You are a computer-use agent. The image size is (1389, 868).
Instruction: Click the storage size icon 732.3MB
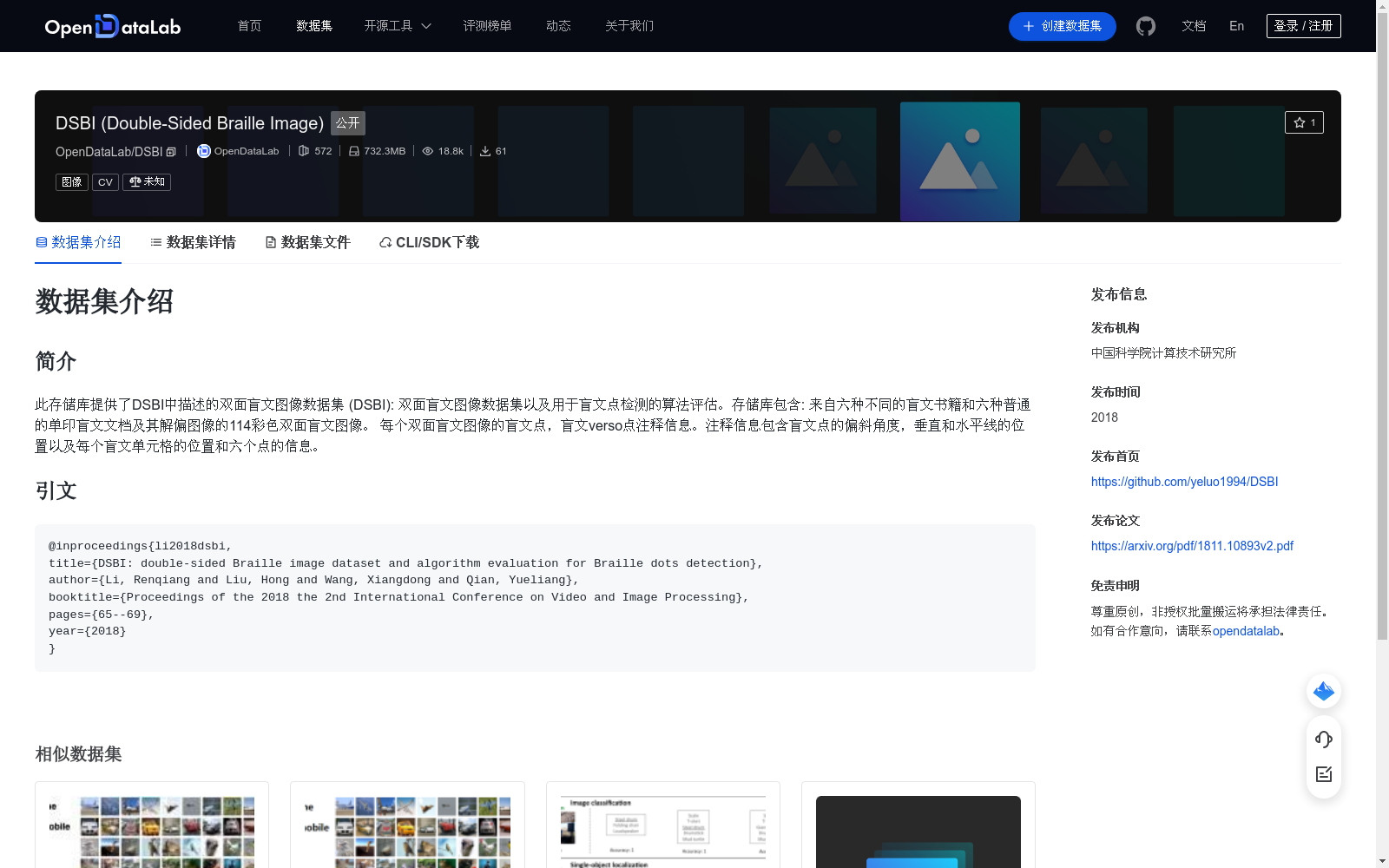point(354,151)
